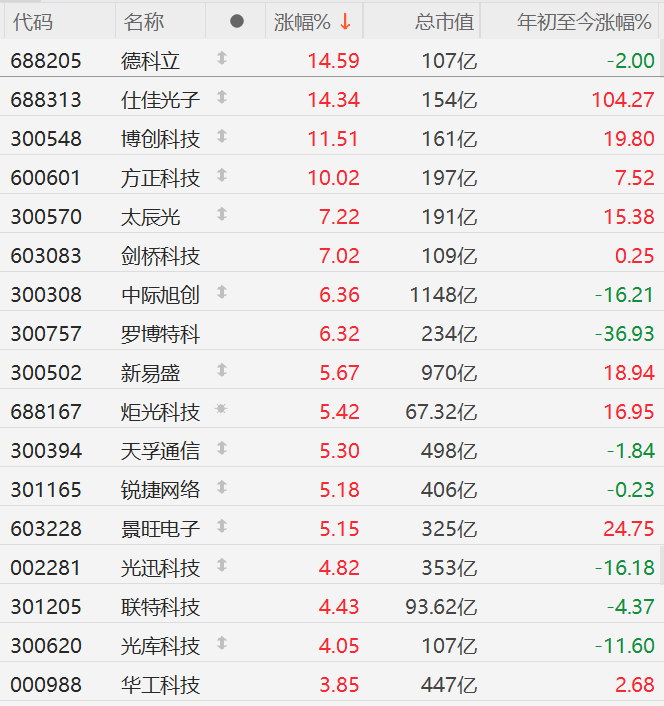Click the 10.02 gain value

(334, 178)
